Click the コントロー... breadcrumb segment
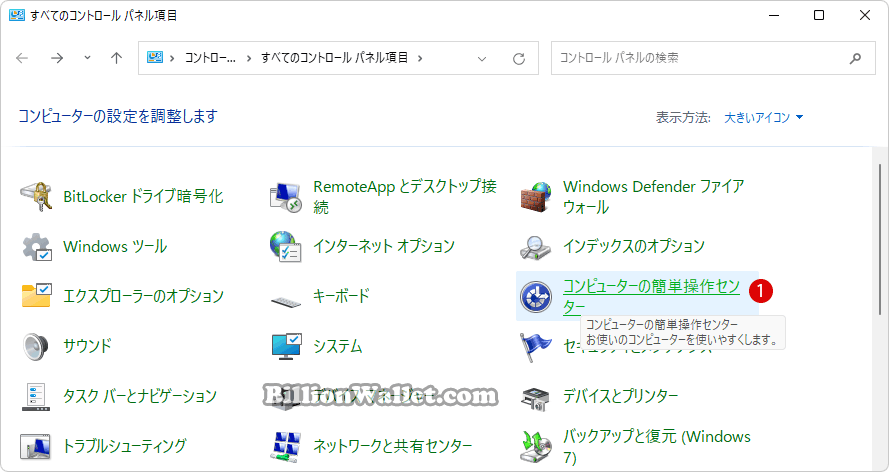Viewport: 889px width, 472px height. tap(210, 58)
